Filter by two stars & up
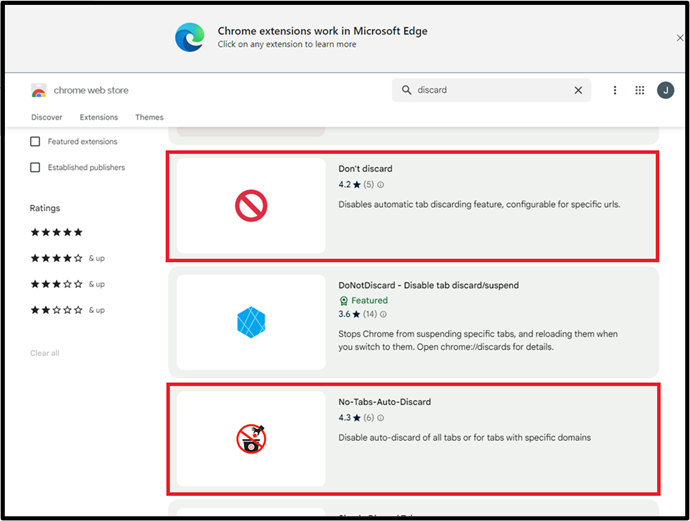690x521 pixels. click(67, 310)
